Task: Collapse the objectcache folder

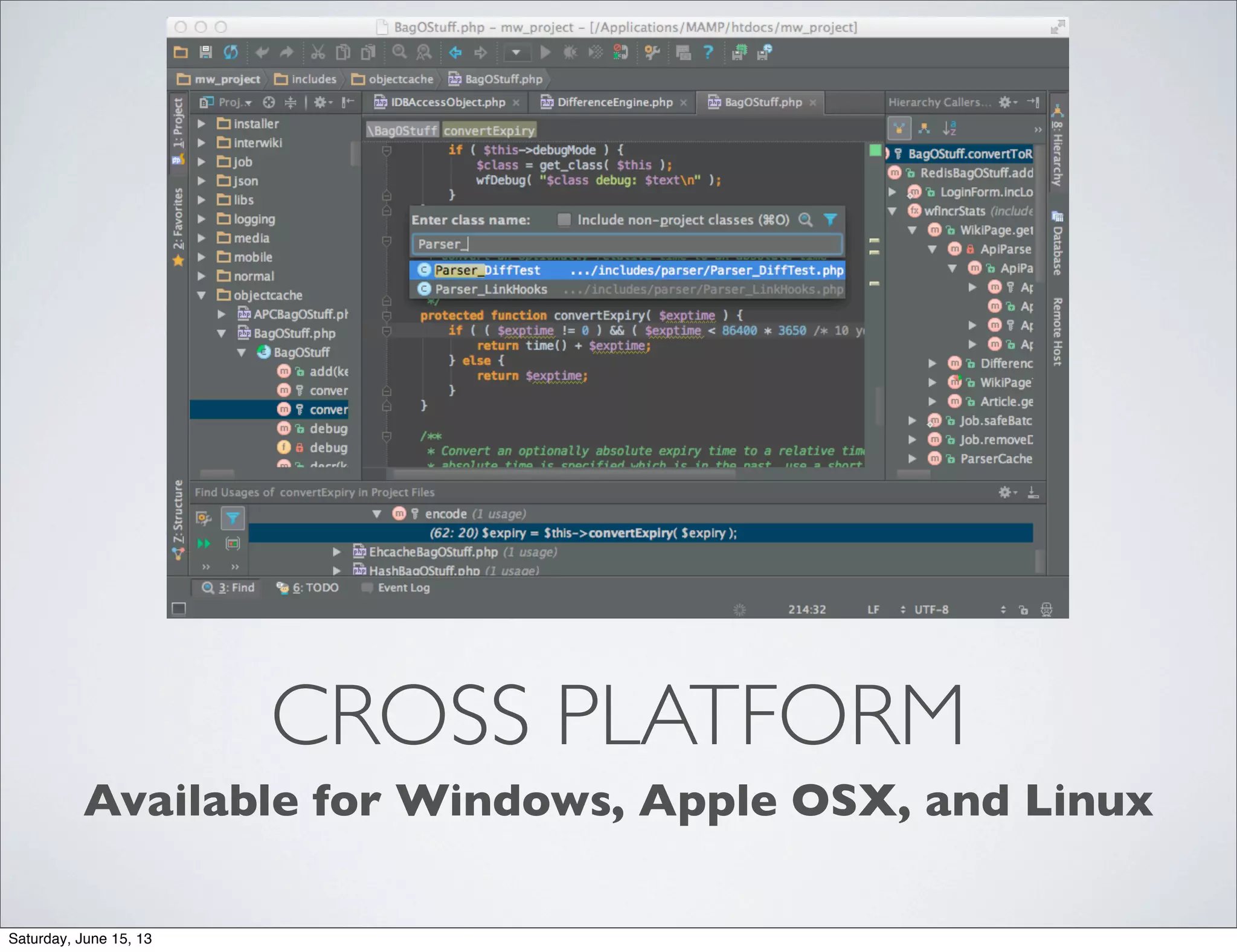Action: click(x=202, y=295)
